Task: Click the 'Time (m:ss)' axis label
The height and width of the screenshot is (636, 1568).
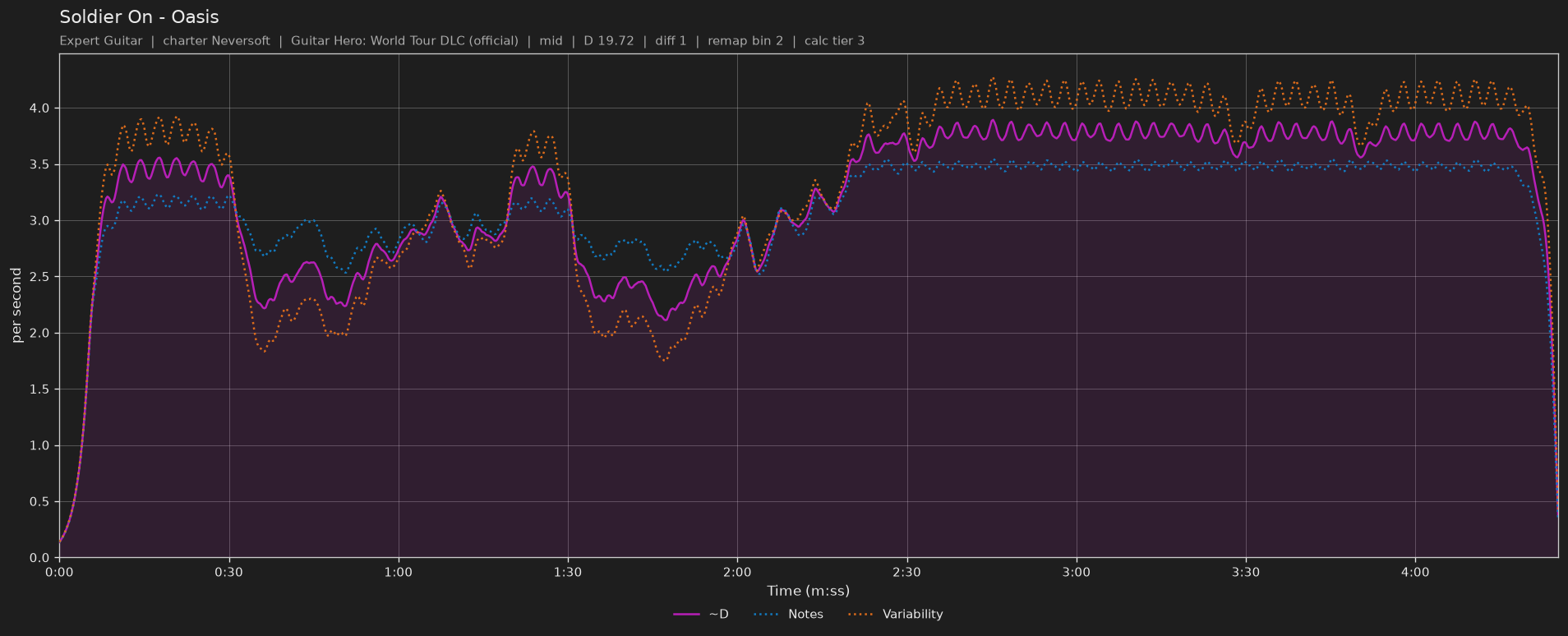Action: click(809, 591)
